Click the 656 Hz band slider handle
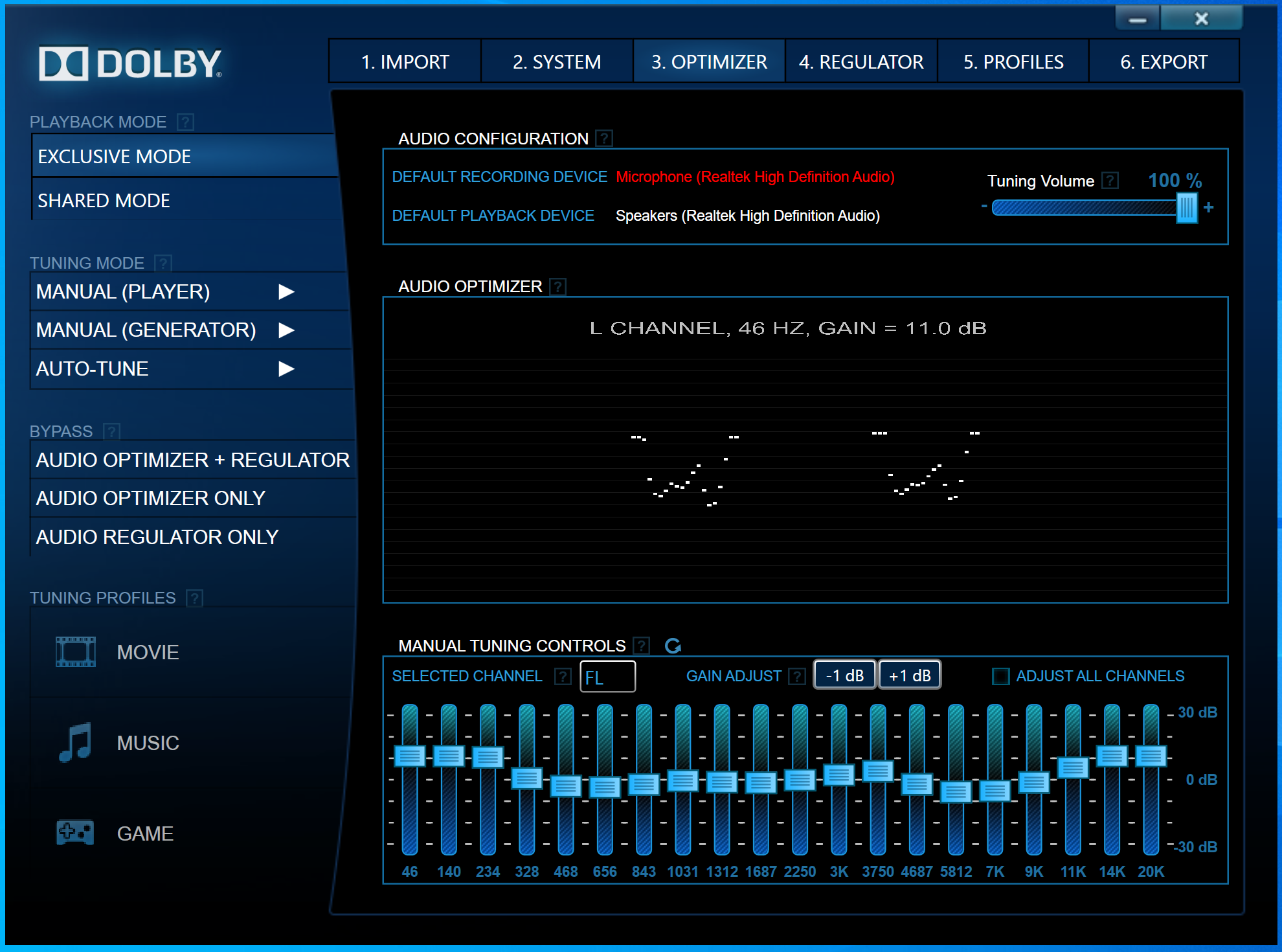Screen dimensions: 1282x952 (x=605, y=788)
